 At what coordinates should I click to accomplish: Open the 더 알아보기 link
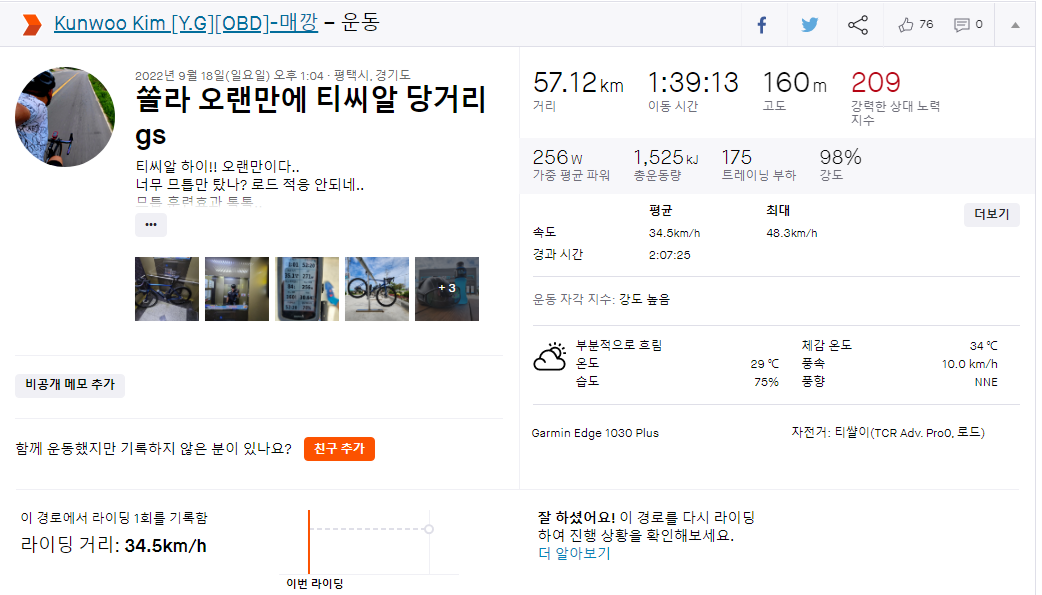point(574,553)
